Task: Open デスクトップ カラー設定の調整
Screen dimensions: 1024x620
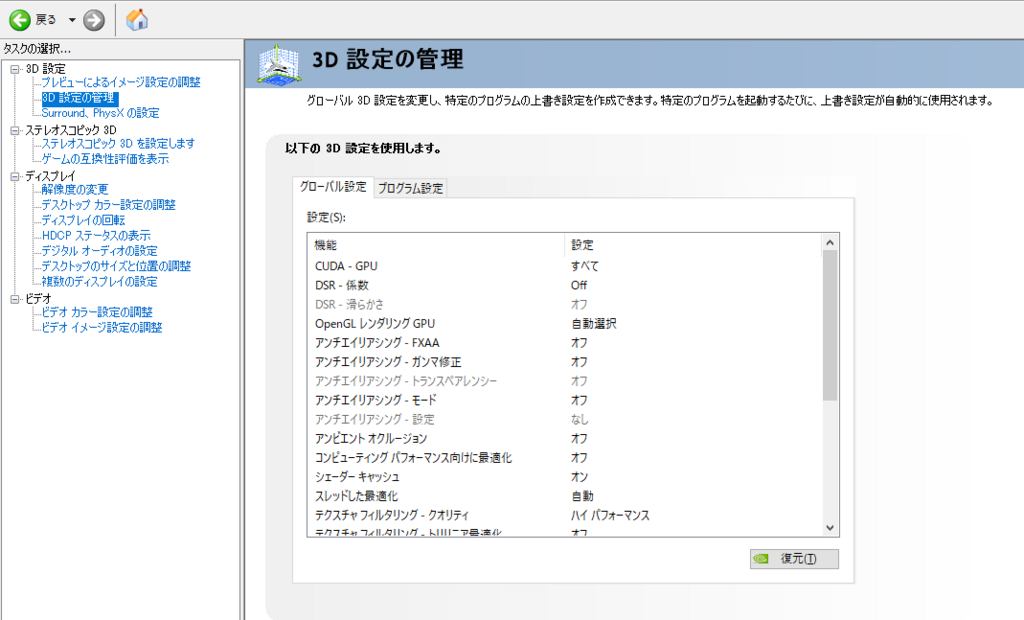Action: coord(108,205)
